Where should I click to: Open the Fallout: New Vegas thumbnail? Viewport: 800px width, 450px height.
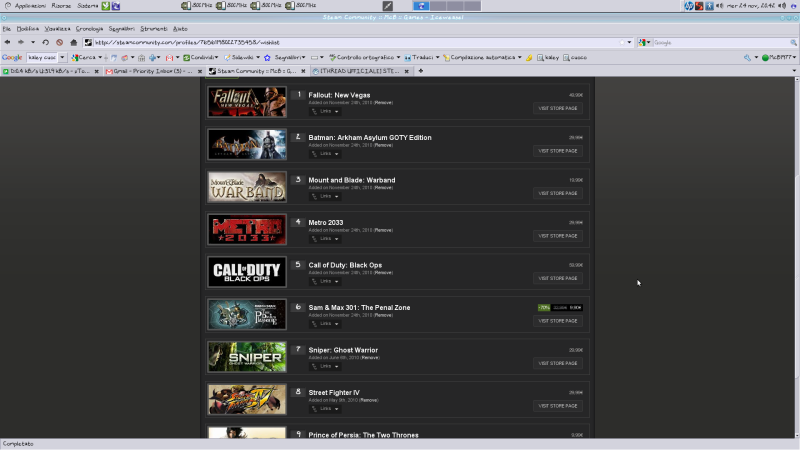pyautogui.click(x=247, y=102)
